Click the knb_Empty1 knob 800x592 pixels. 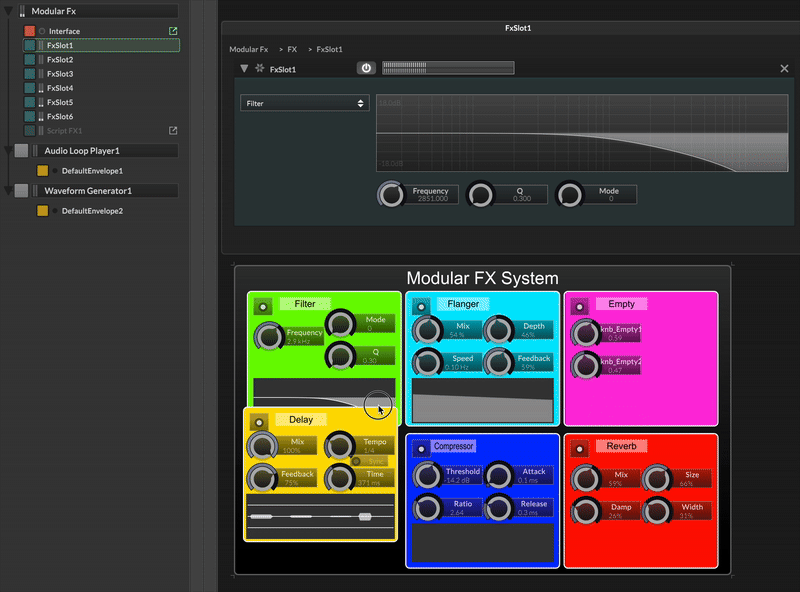click(585, 333)
